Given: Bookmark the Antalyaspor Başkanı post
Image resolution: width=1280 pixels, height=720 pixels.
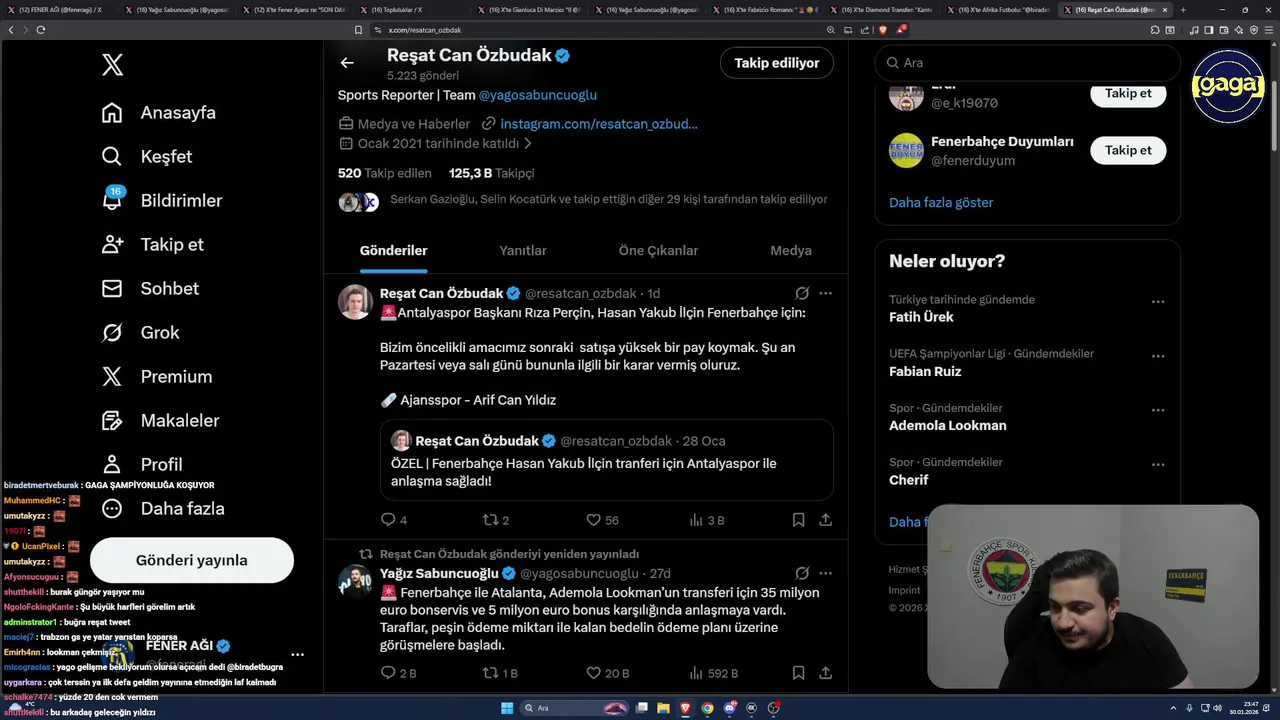Looking at the screenshot, I should [x=798, y=520].
